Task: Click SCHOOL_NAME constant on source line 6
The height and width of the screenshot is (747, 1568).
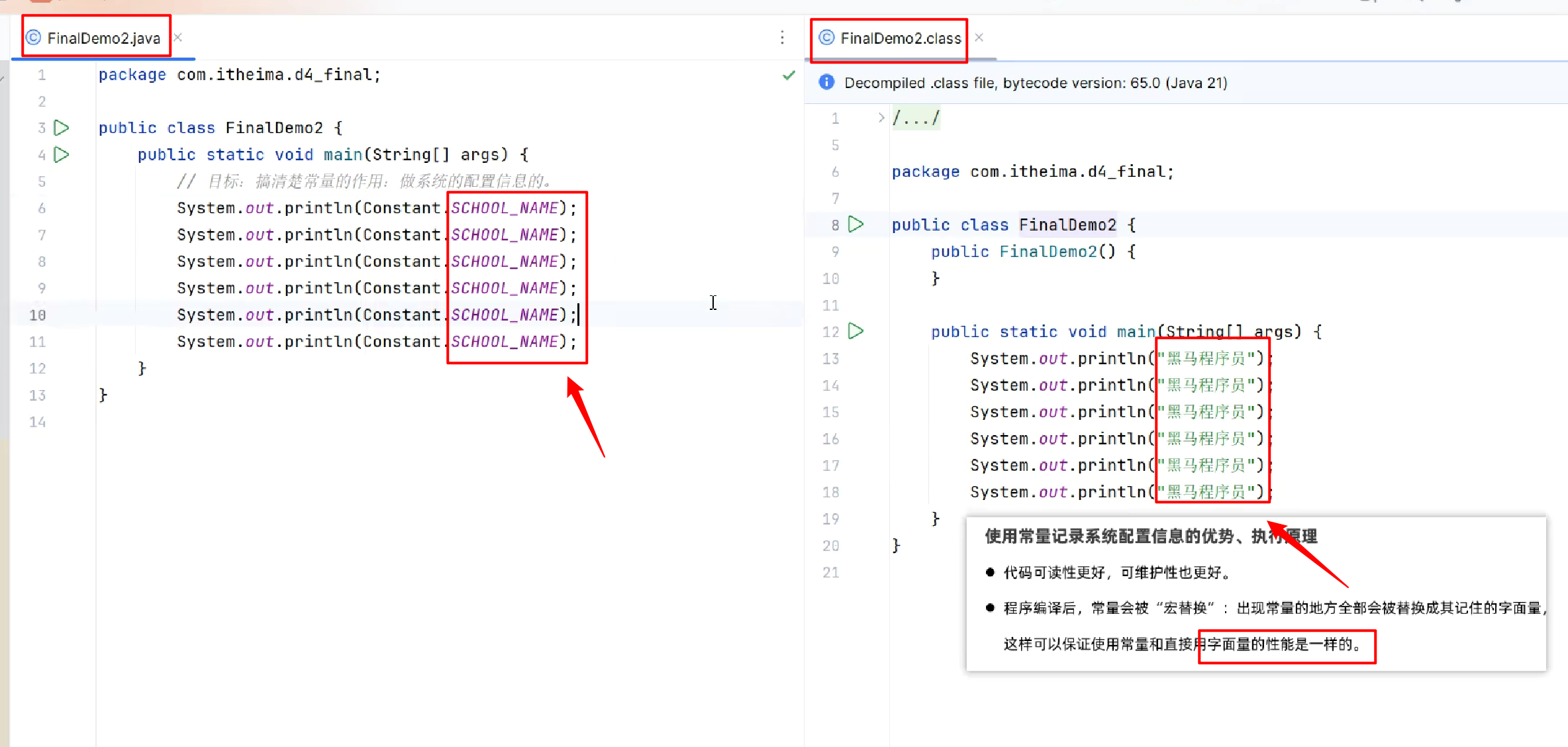Action: point(505,208)
